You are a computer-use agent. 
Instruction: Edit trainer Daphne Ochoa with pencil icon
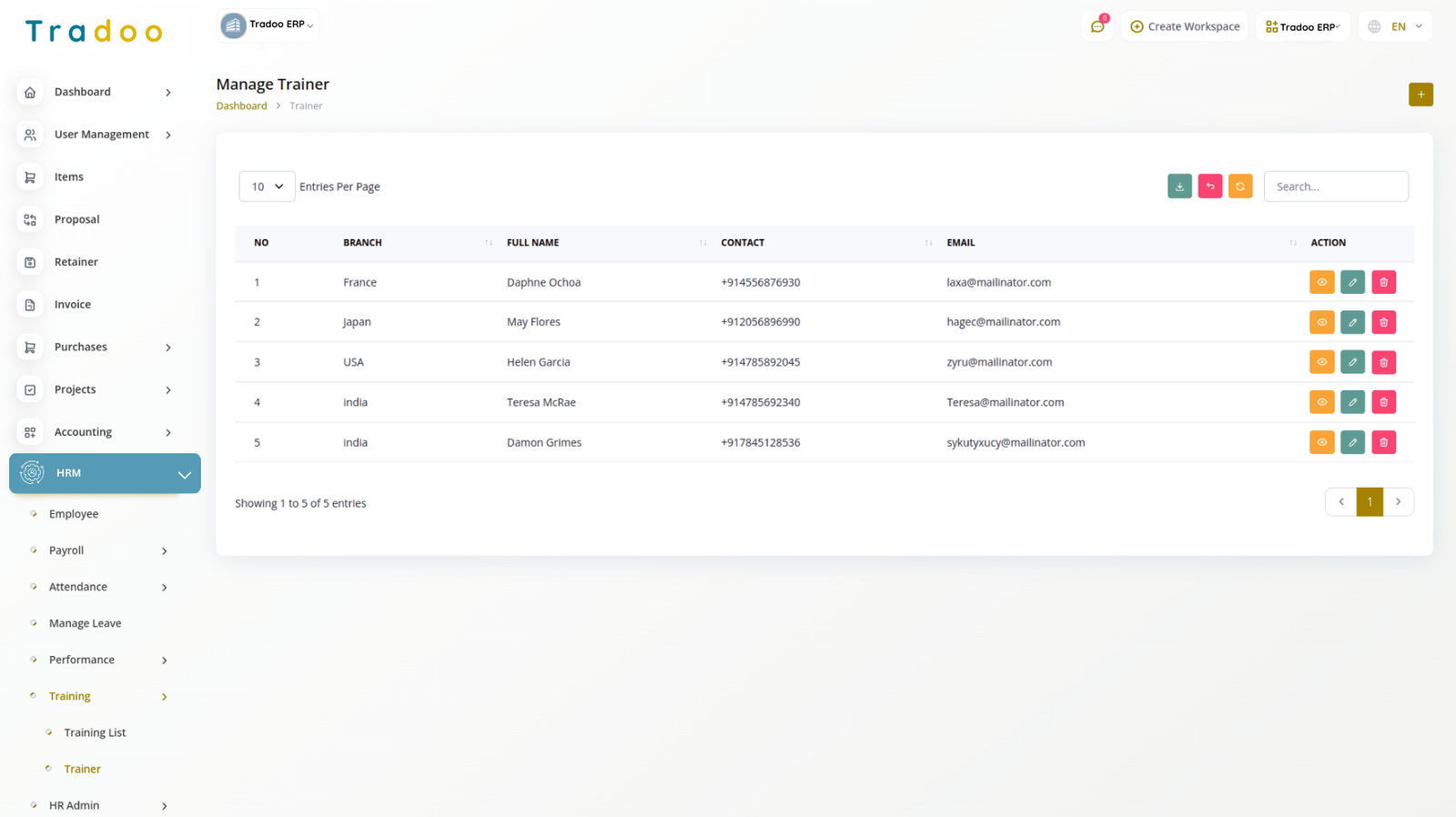(1352, 282)
